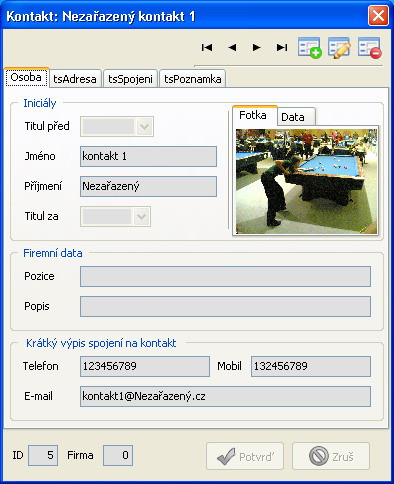Focus the Jméno input field
This screenshot has height=484, width=394.
coord(148,156)
